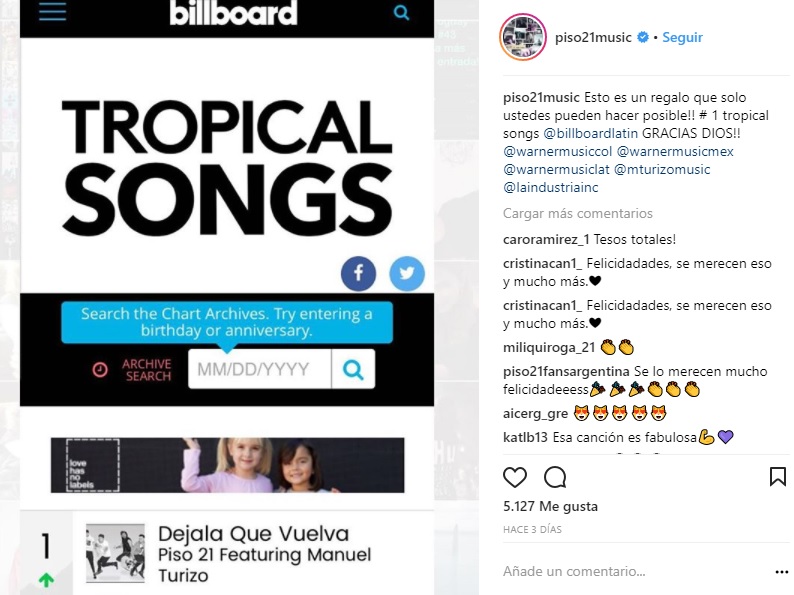
Task: Click the Billboard header search magnifier
Action: pos(401,12)
